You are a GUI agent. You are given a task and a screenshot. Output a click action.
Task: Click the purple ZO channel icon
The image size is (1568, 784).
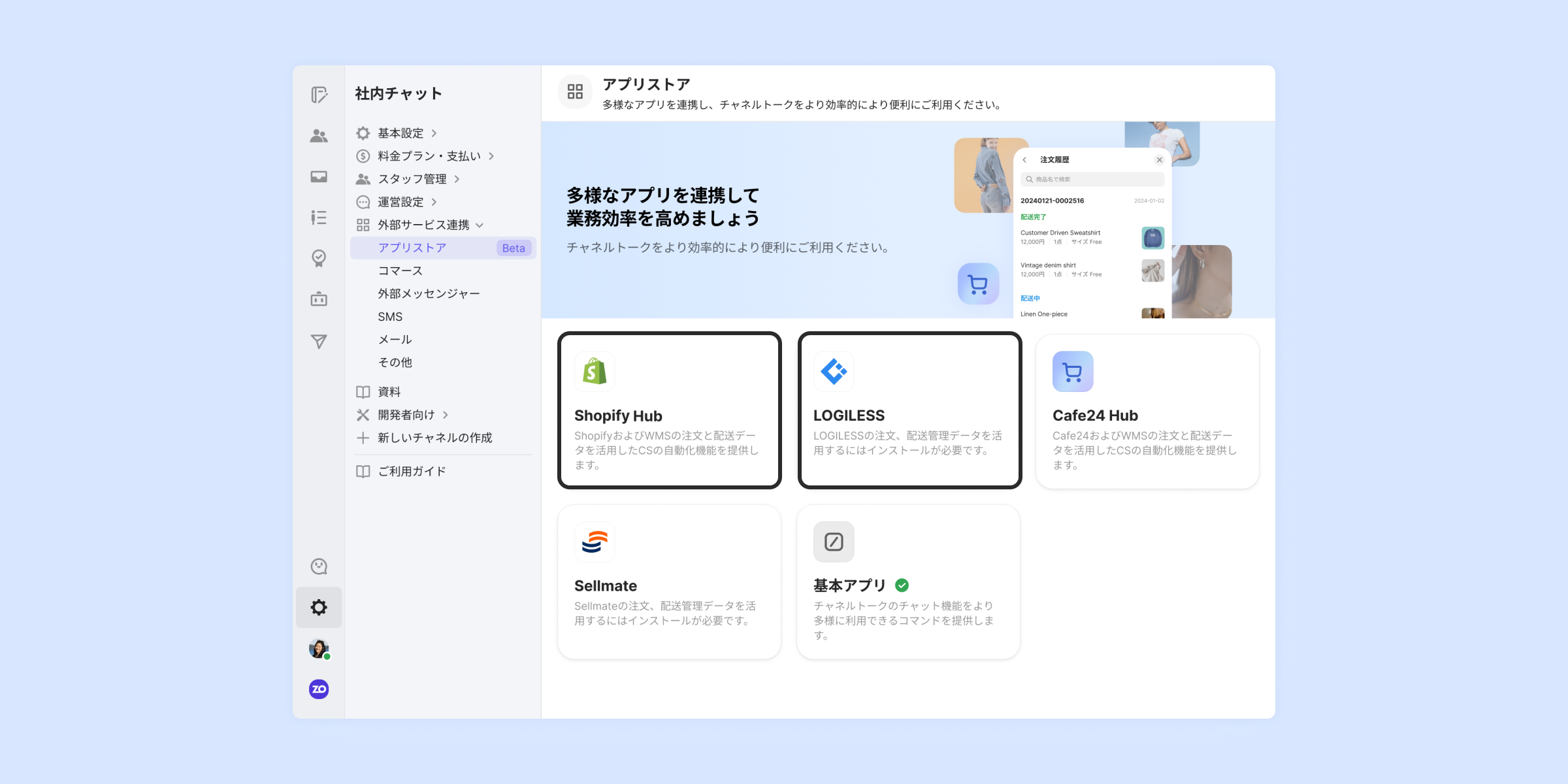click(x=319, y=689)
